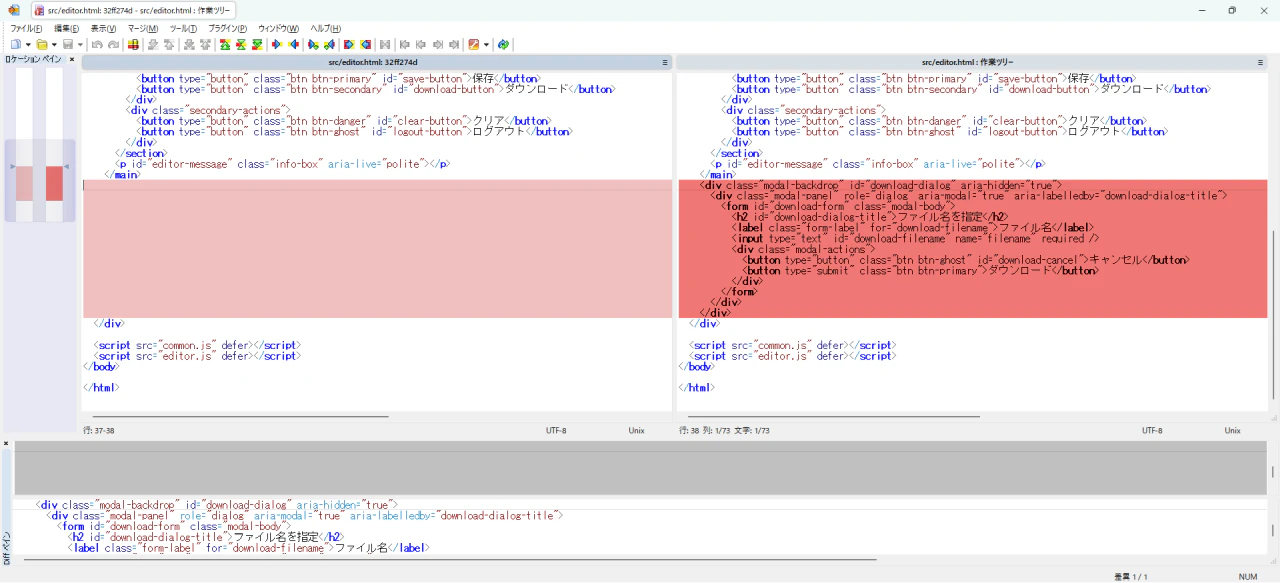
Task: Click the Copy to right icon
Action: point(277,45)
